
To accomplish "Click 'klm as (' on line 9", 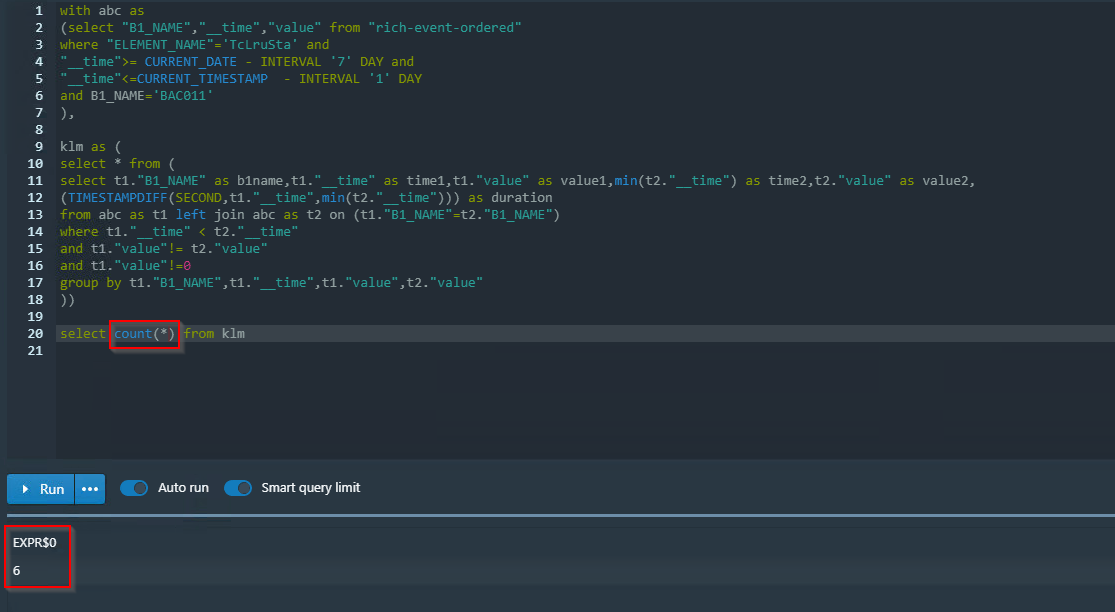I will [x=90, y=147].
